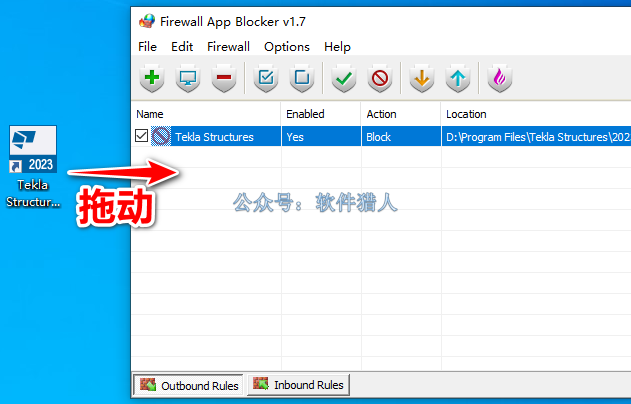The width and height of the screenshot is (631, 404).
Task: Click the cyan Move Up arrow icon
Action: coord(458,78)
